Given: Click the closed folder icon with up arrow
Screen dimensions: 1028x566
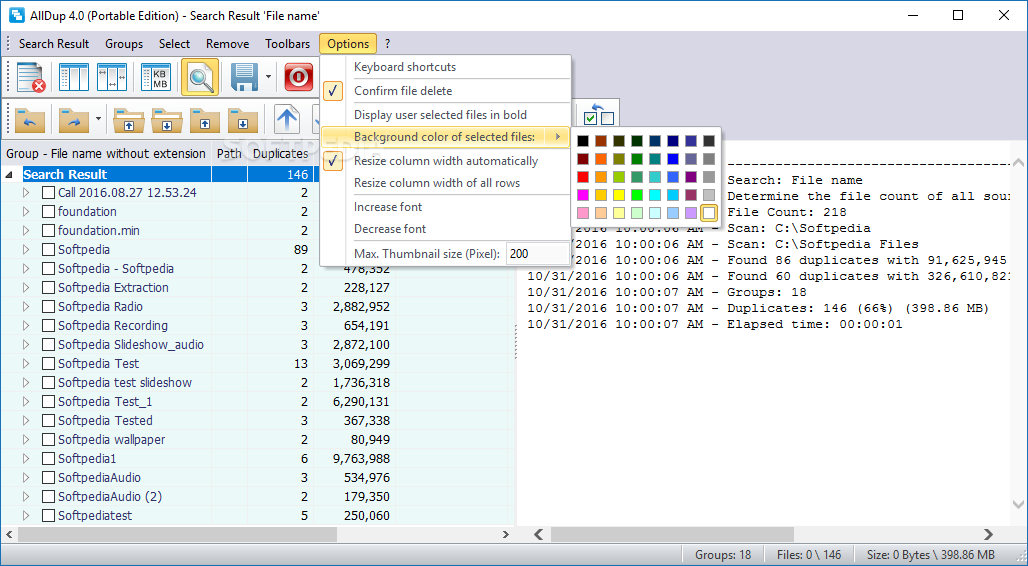Looking at the screenshot, I should 205,121.
